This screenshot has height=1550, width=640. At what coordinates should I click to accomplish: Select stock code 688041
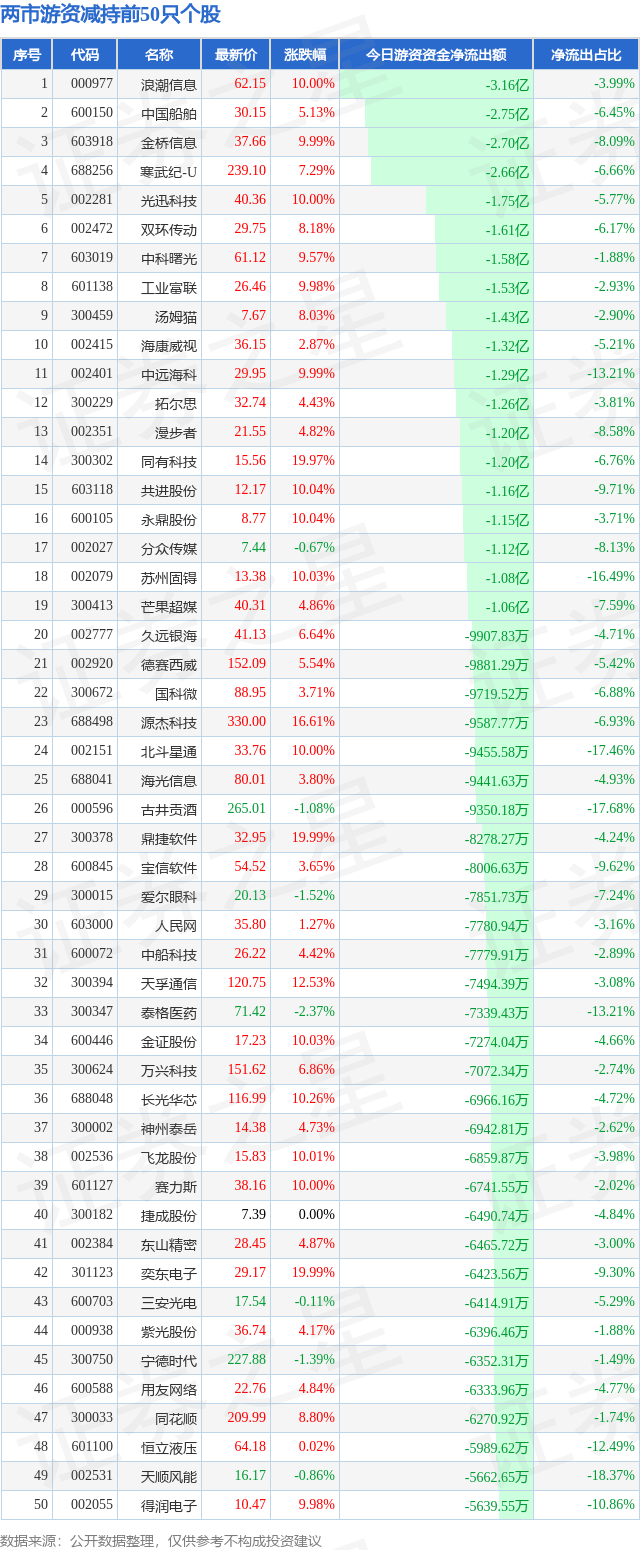[92, 780]
